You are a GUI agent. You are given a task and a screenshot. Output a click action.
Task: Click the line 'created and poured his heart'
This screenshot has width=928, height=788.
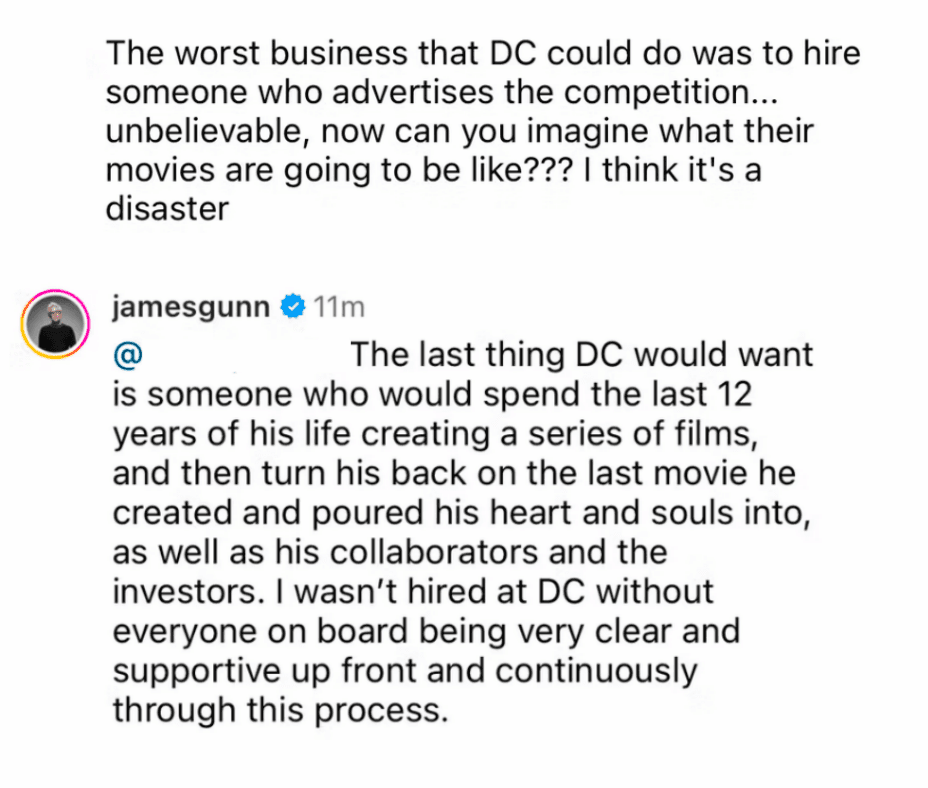[x=462, y=513]
